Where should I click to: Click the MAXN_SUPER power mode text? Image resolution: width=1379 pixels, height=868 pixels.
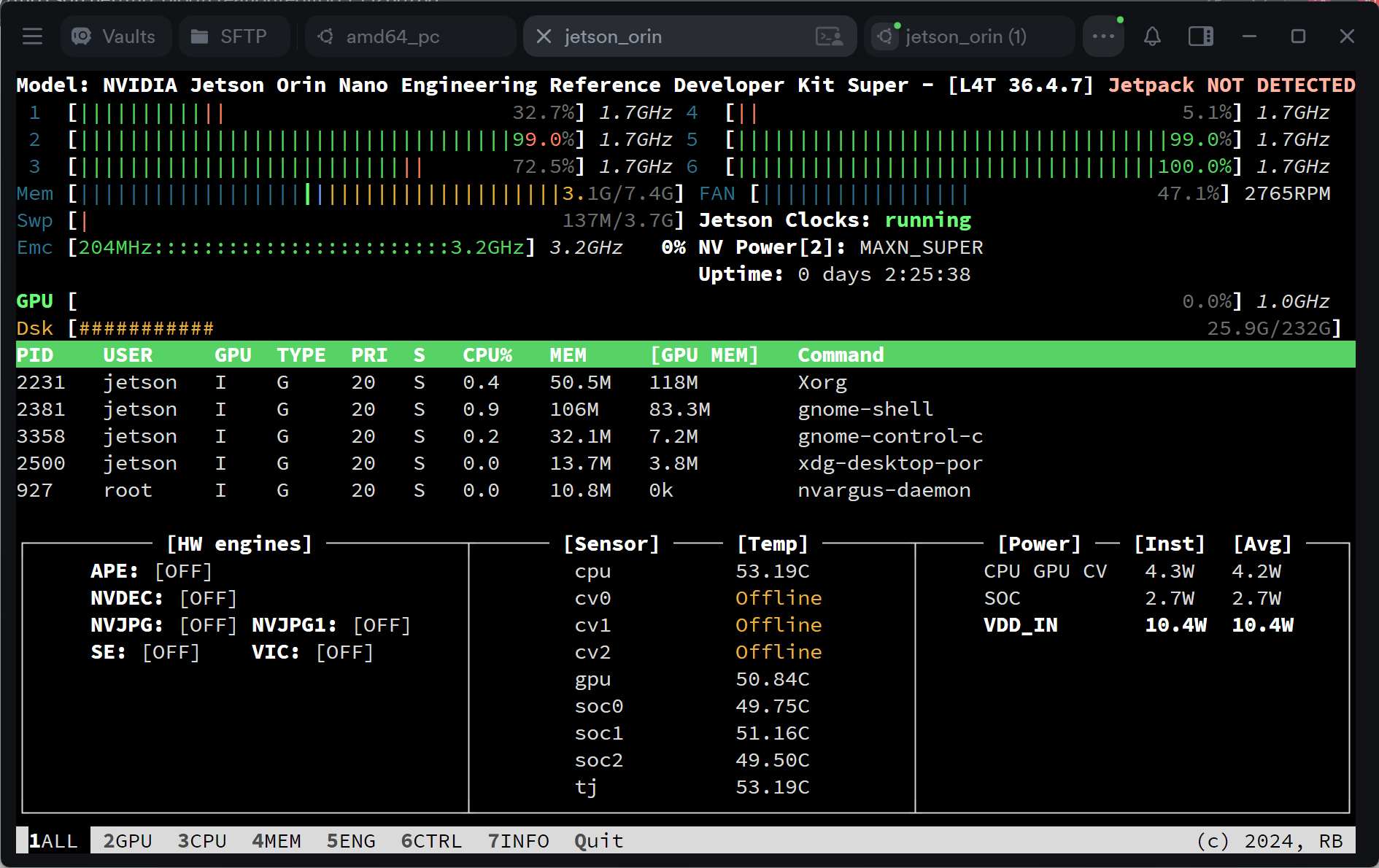[x=921, y=248]
